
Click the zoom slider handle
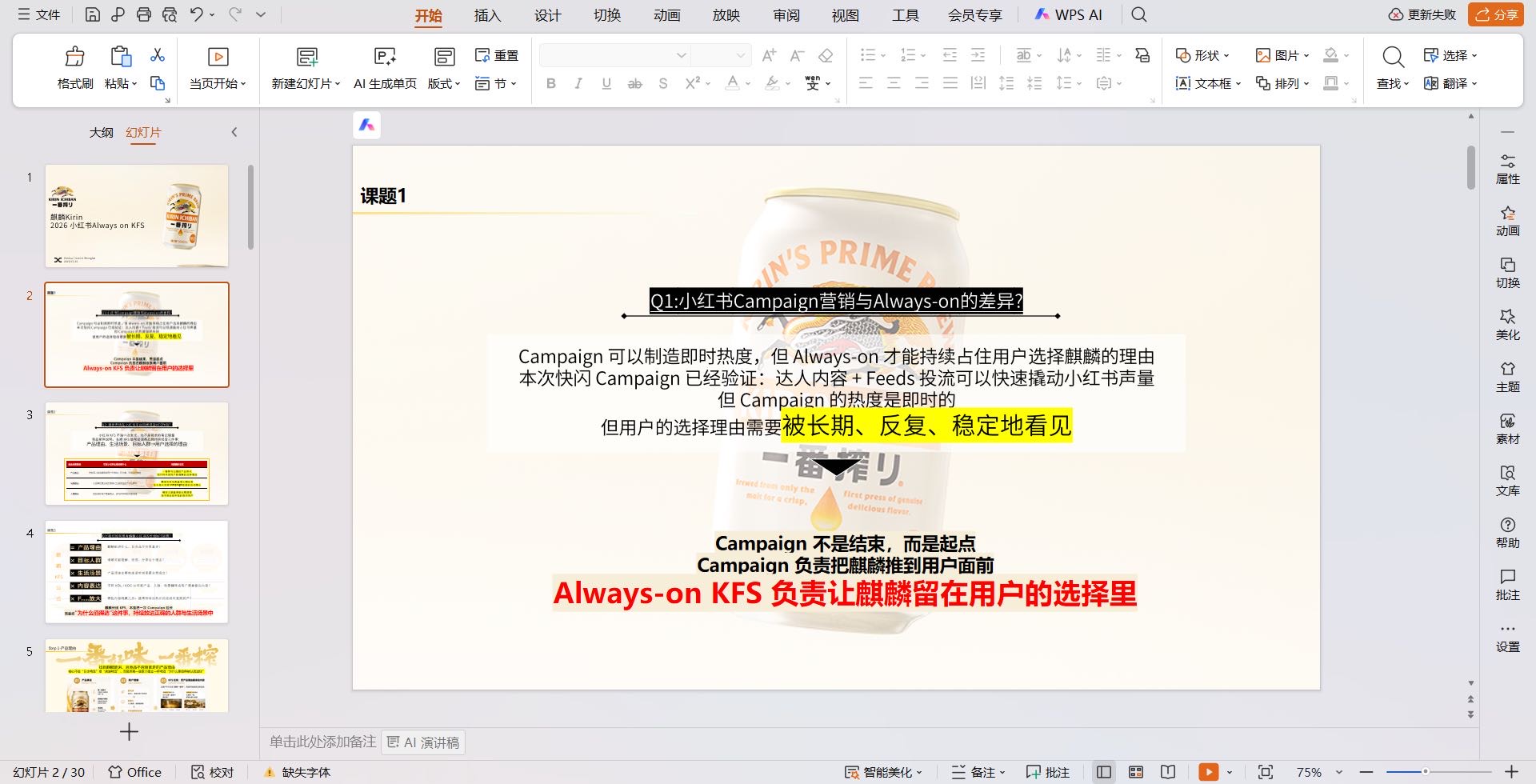(x=1425, y=772)
